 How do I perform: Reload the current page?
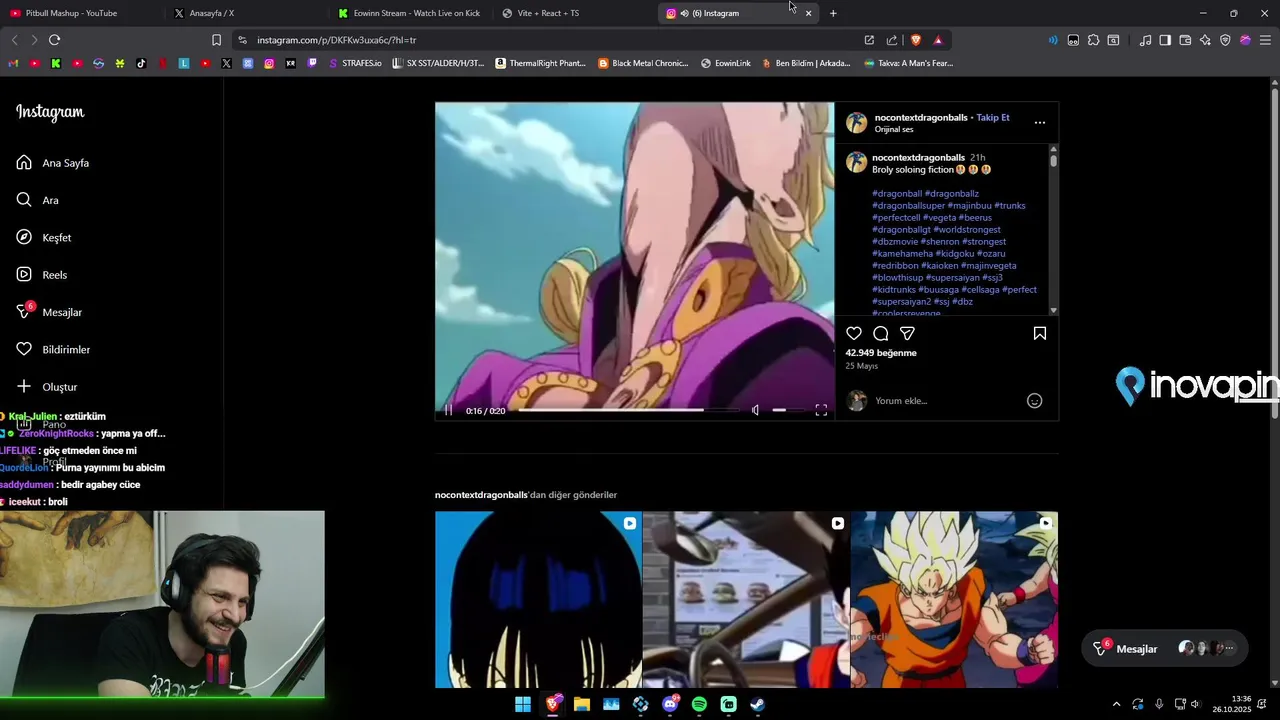coord(54,40)
